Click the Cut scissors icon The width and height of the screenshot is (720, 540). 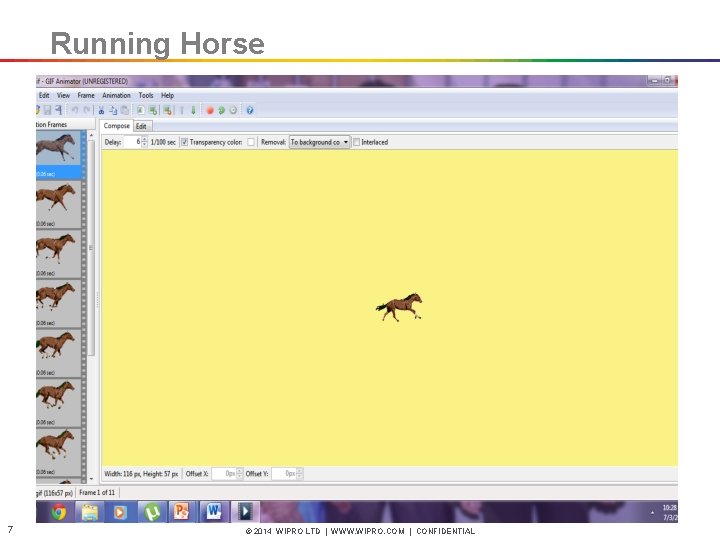click(x=101, y=110)
